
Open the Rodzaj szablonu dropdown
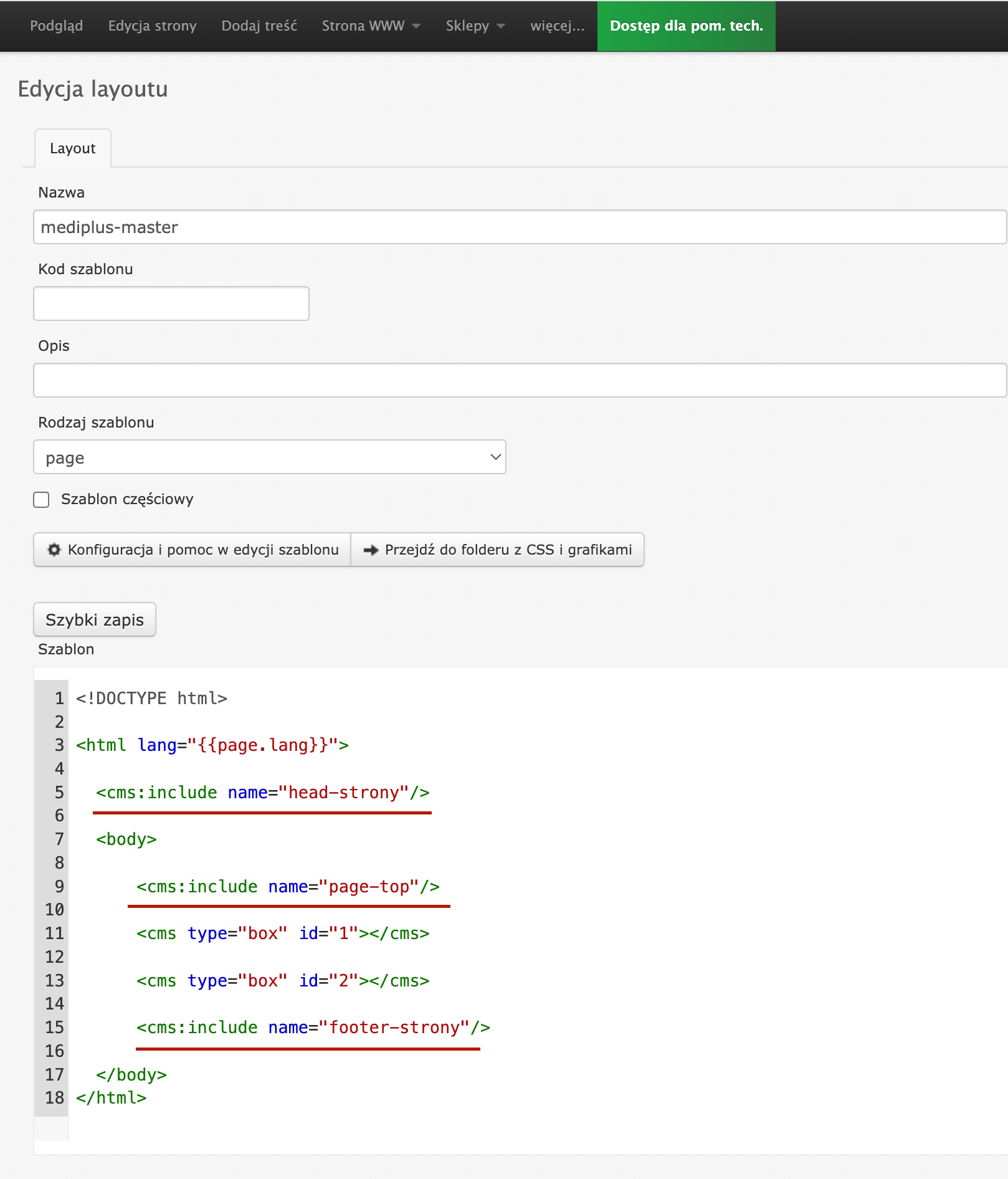tap(269, 457)
